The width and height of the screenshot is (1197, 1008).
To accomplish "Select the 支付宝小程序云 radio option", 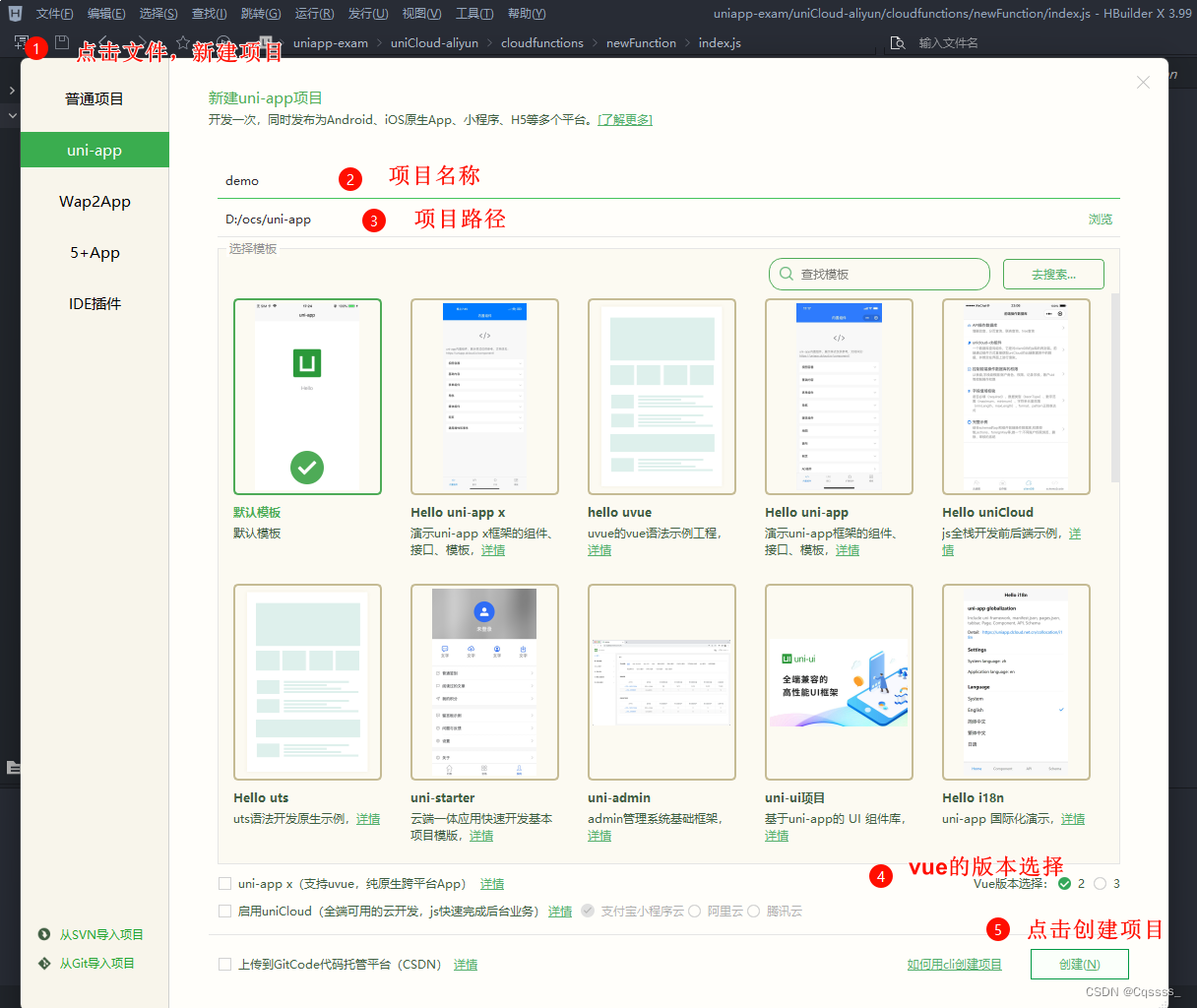I will click(x=588, y=912).
